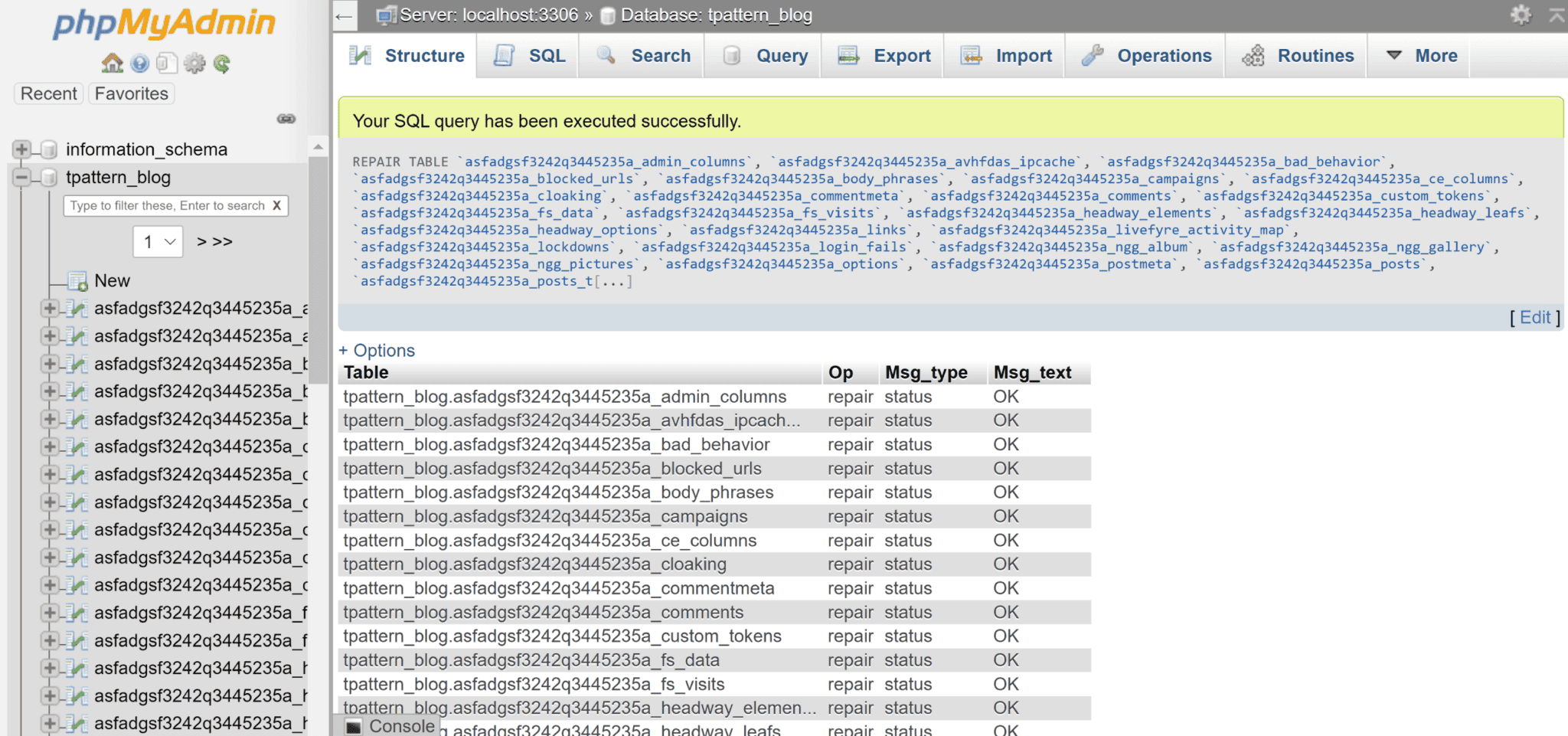The width and height of the screenshot is (1568, 736).
Task: Collapse the top panel with double-arrow icon
Action: pos(1557,15)
